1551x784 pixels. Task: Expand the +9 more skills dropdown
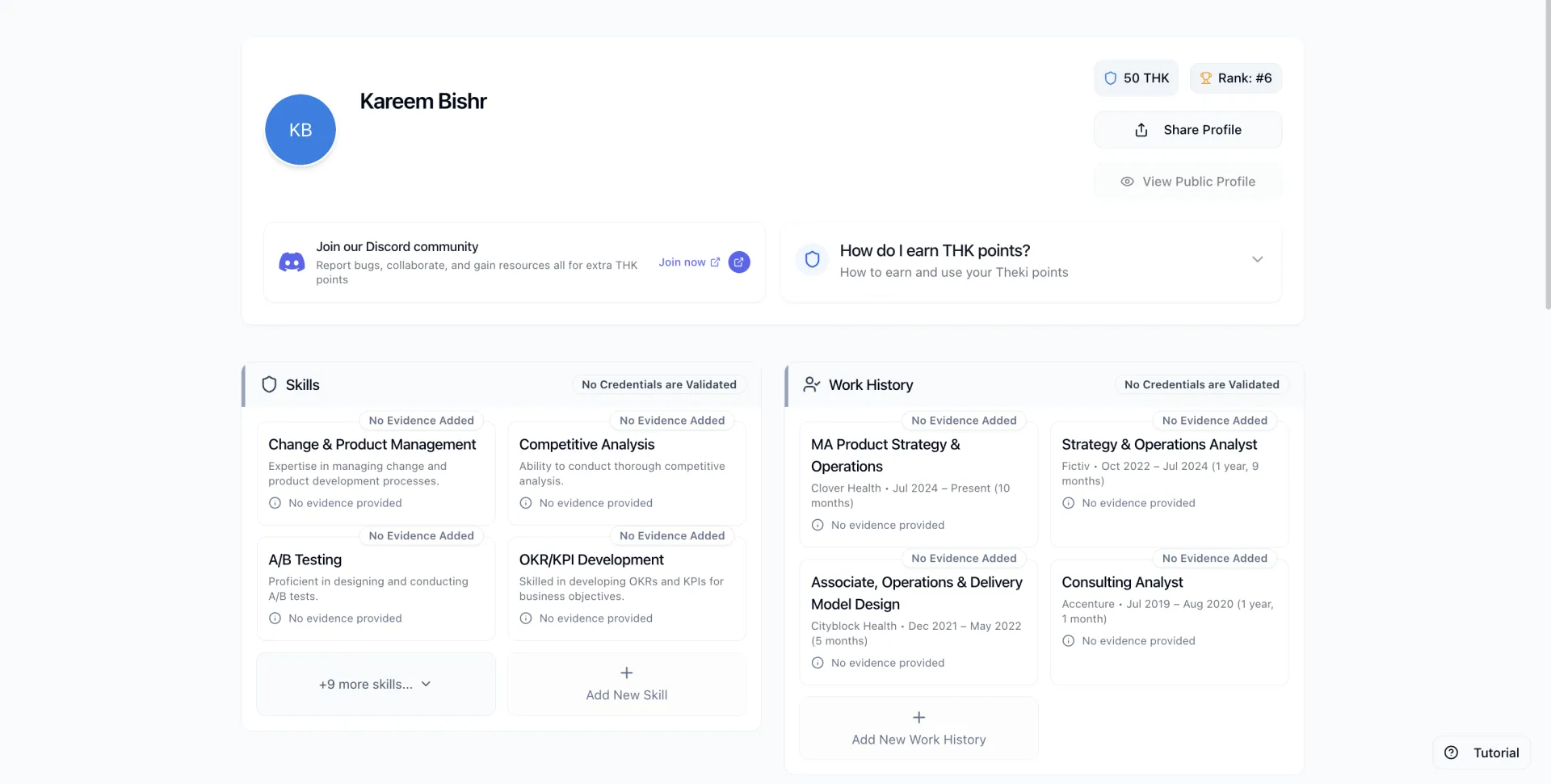coord(376,685)
